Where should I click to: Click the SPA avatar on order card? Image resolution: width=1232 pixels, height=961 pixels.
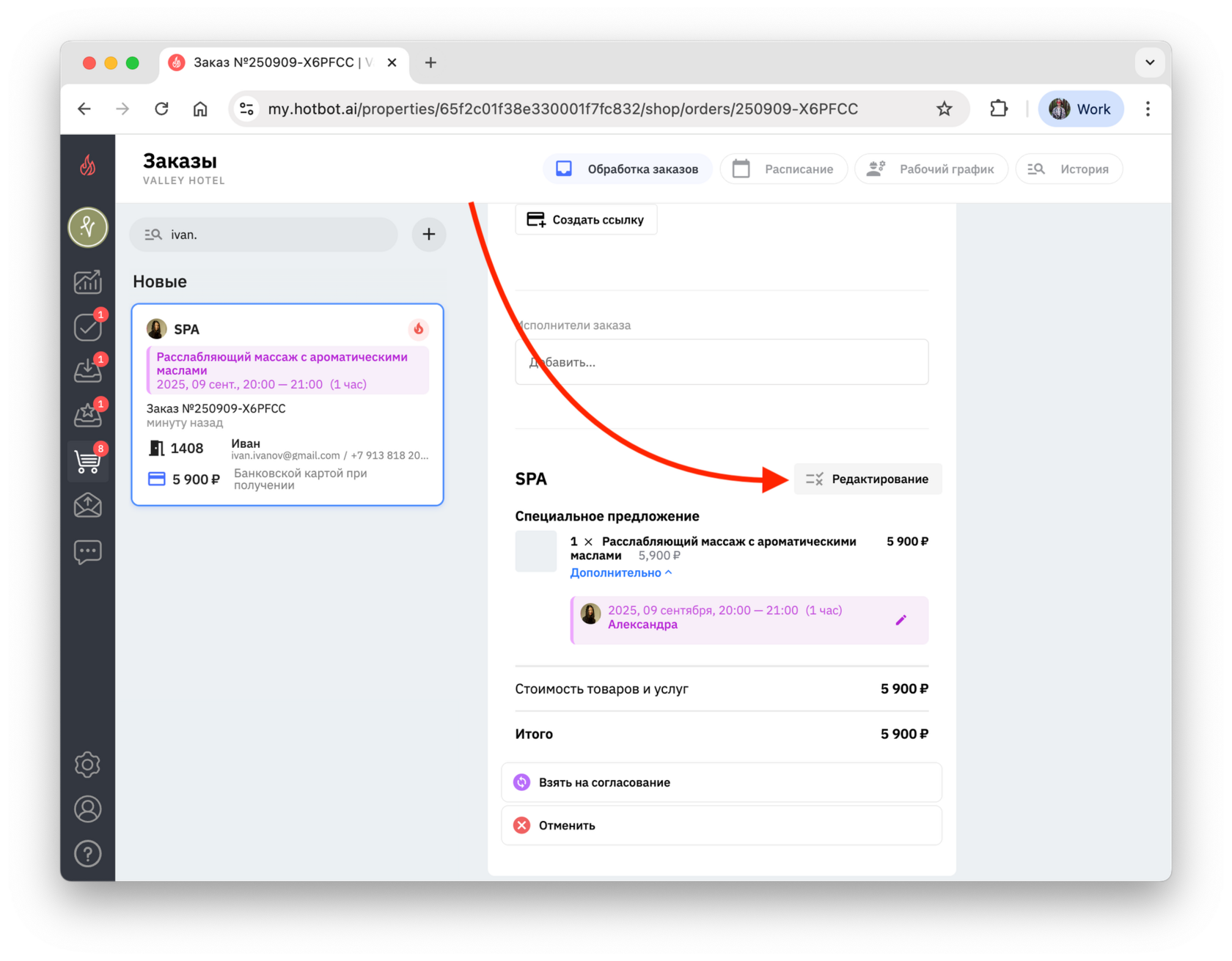pos(156,329)
